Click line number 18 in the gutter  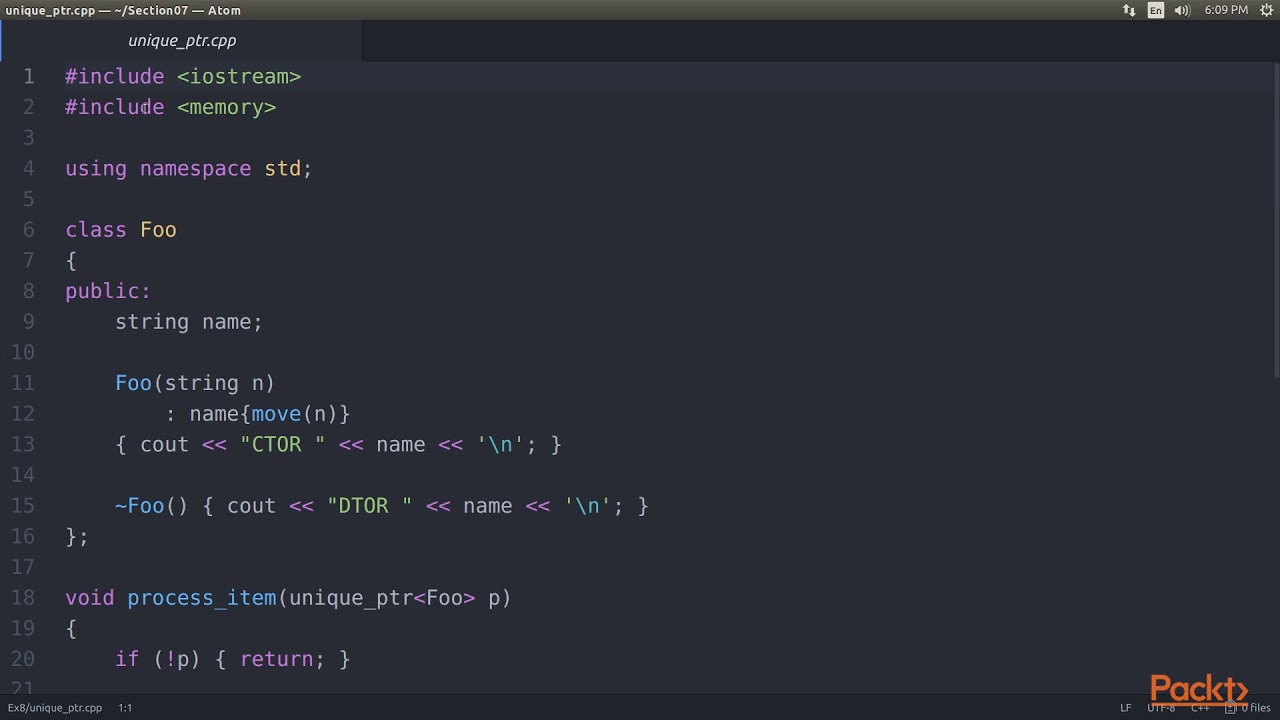click(x=23, y=598)
